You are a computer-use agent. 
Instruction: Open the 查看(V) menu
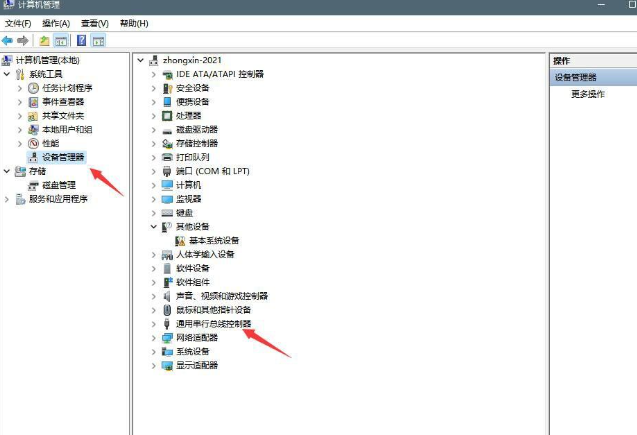95,24
